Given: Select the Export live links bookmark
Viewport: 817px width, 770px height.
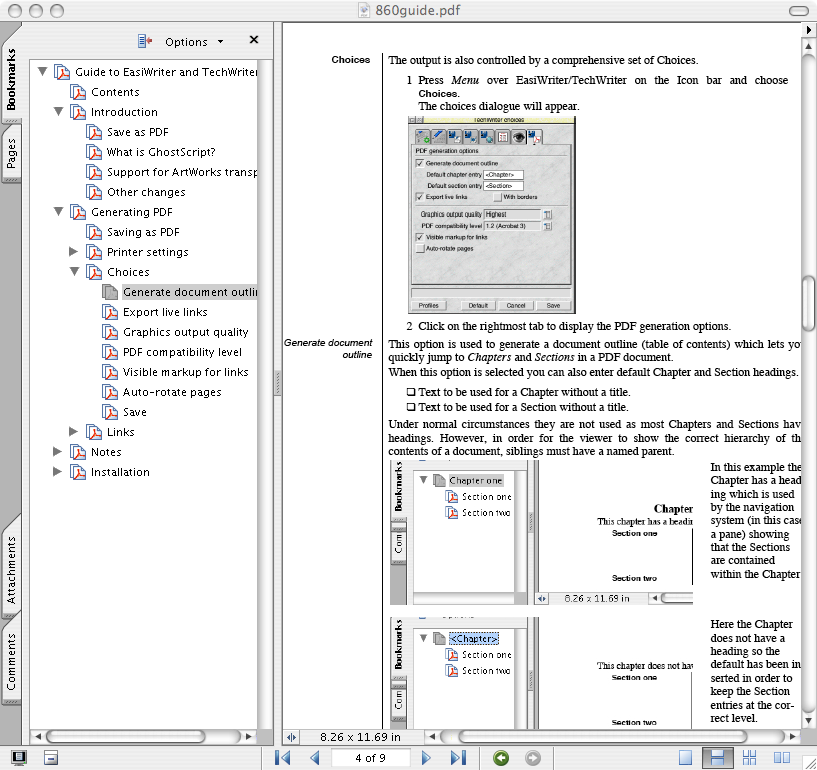Looking at the screenshot, I should pyautogui.click(x=165, y=312).
